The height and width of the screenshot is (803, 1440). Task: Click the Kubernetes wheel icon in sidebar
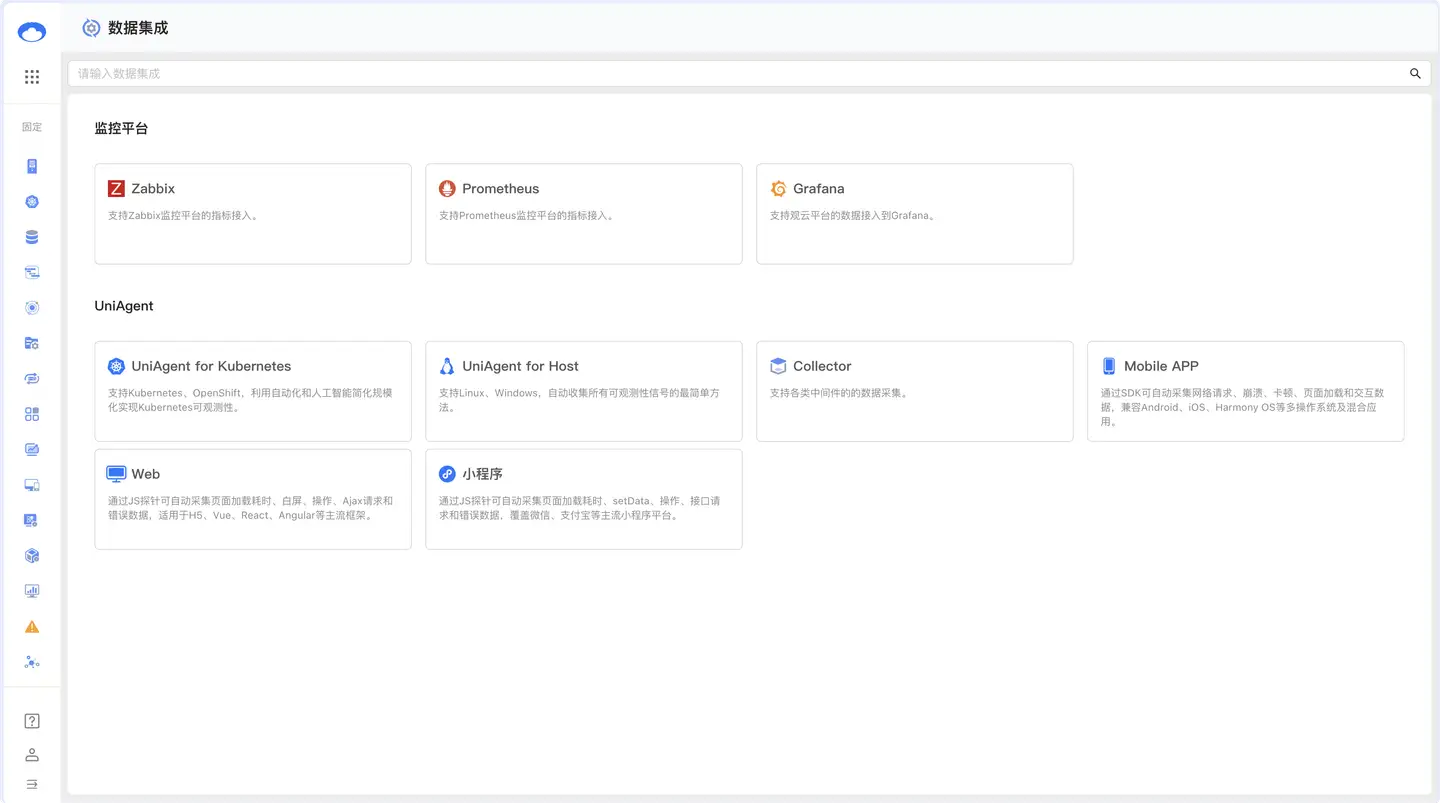pyautogui.click(x=32, y=202)
